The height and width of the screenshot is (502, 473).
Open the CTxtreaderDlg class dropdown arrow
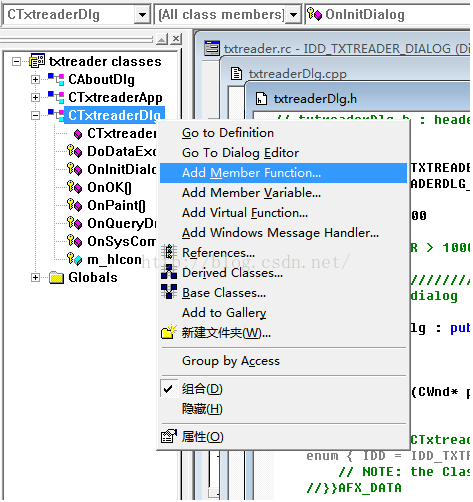click(x=142, y=15)
